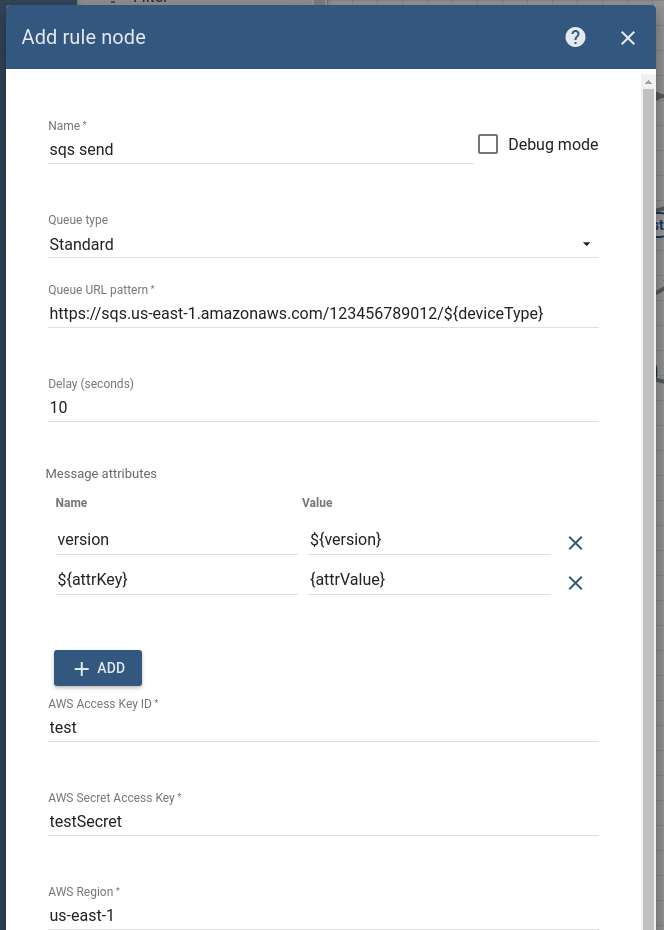The height and width of the screenshot is (930, 664).
Task: Edit the ${version} attribute value field
Action: [428, 540]
